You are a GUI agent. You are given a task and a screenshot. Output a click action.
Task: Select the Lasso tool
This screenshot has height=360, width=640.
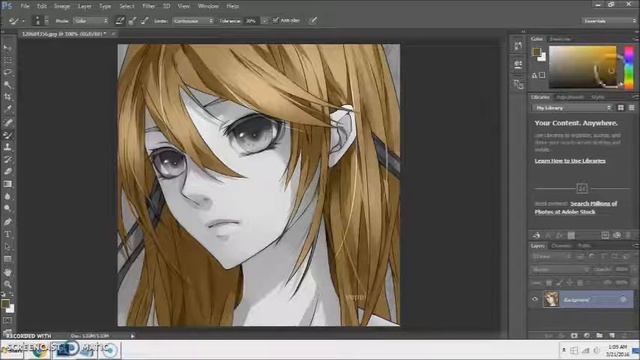pos(7,73)
